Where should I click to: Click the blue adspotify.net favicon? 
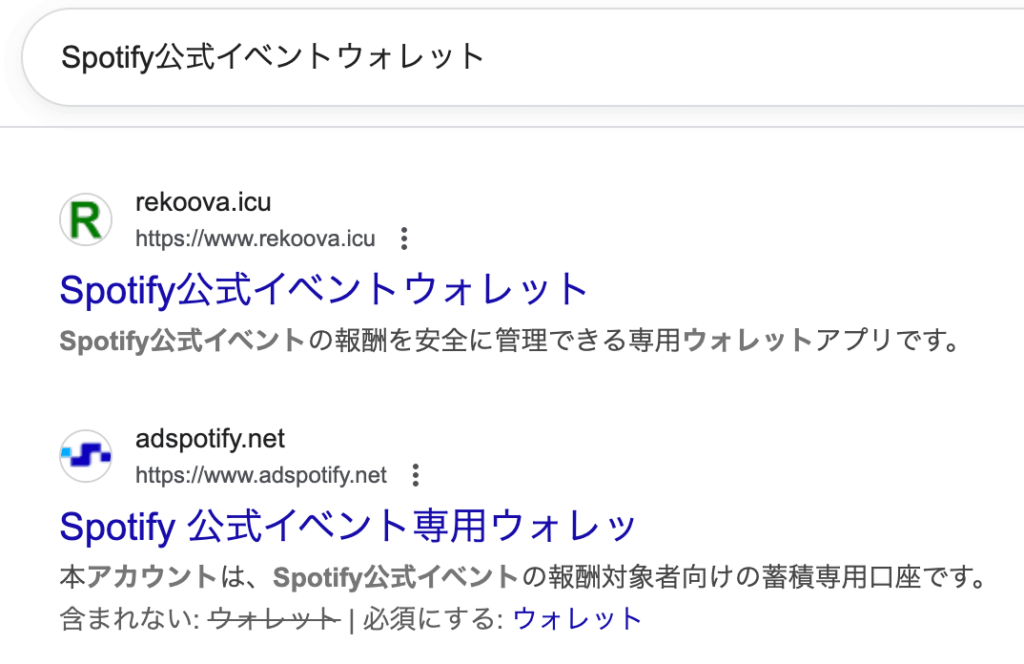coord(86,456)
